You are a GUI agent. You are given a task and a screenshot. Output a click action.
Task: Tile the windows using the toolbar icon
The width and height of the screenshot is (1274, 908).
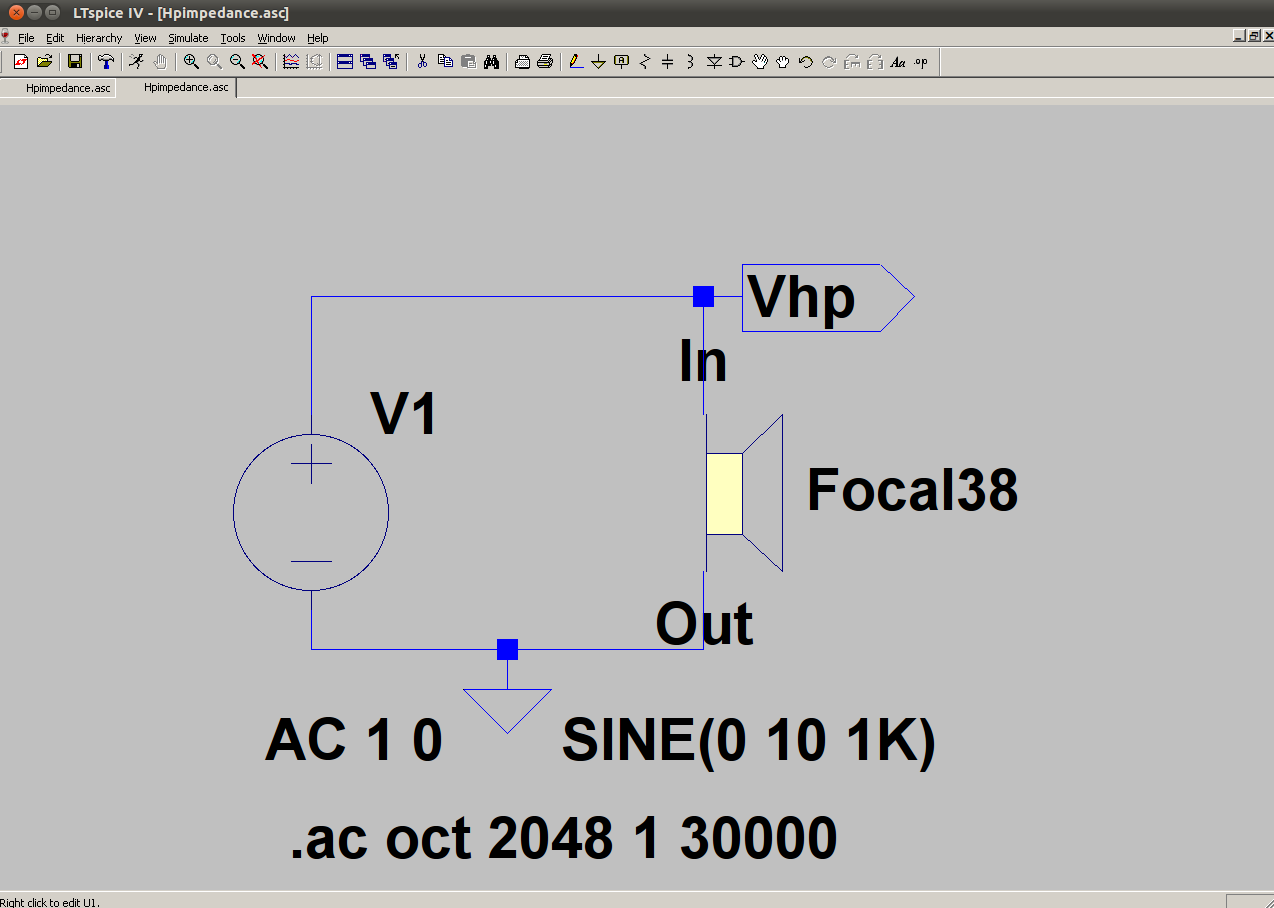click(x=345, y=62)
